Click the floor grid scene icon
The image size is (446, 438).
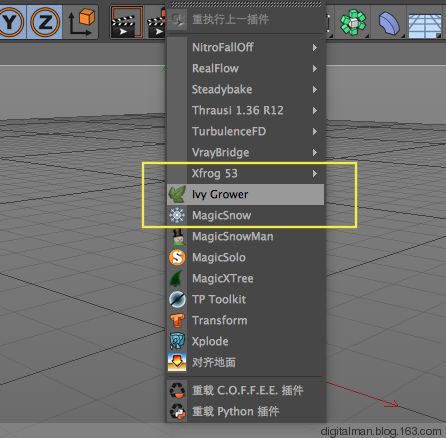425,25
